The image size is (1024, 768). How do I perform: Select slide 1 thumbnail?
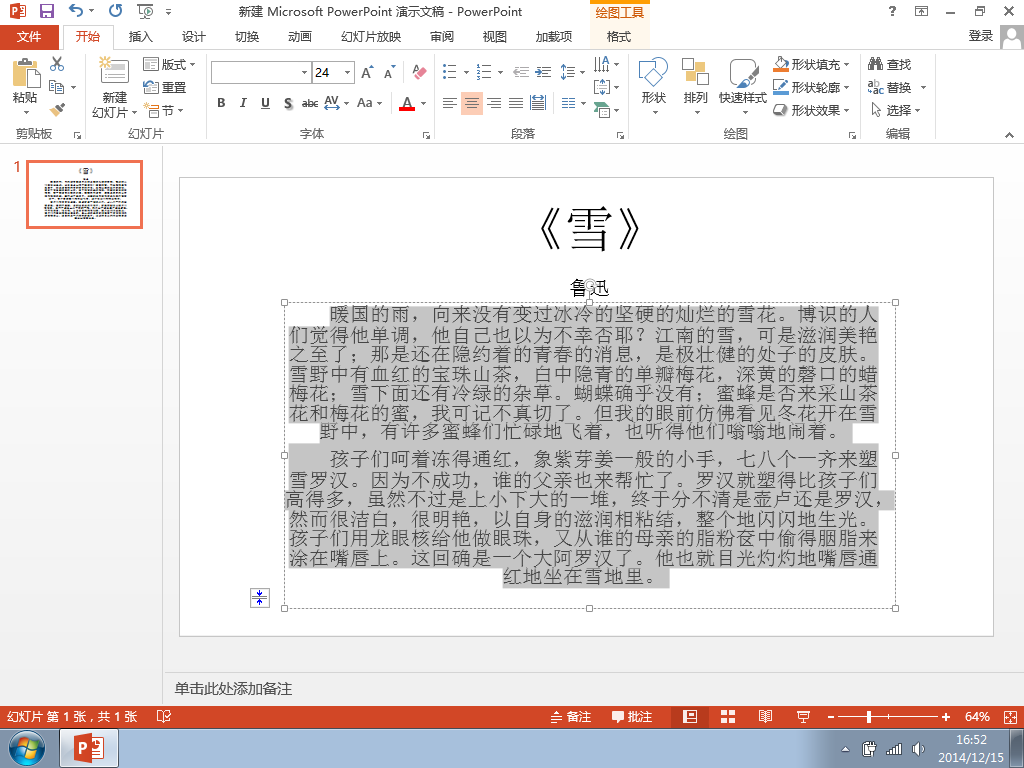point(84,194)
